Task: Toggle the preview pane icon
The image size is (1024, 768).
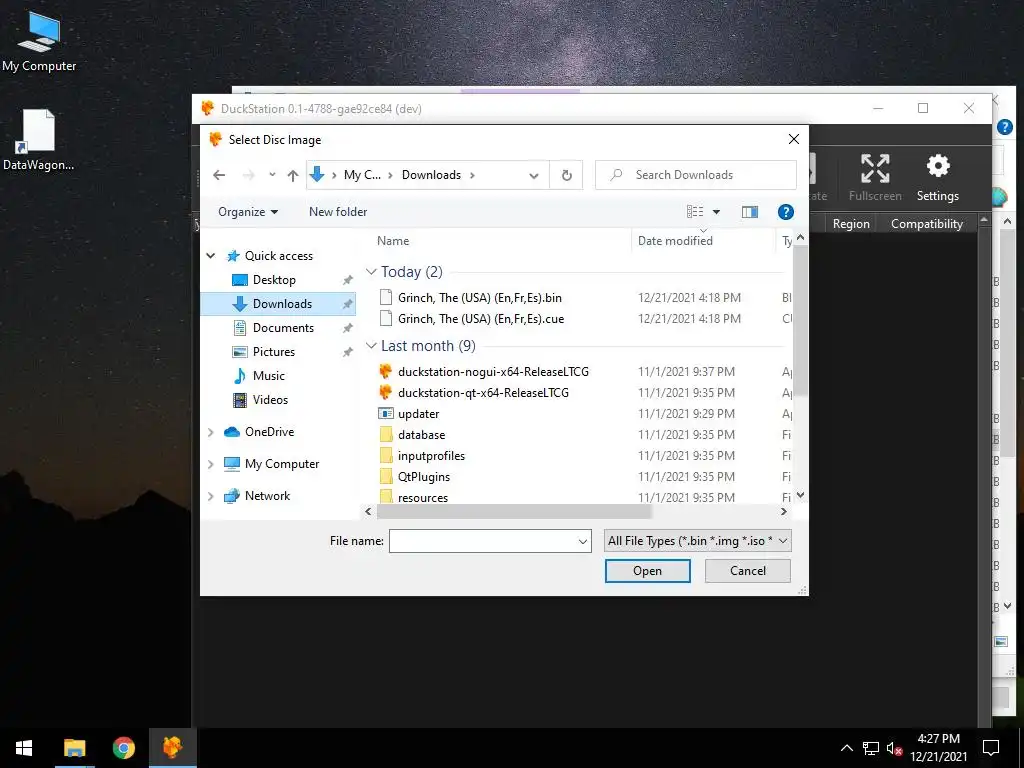Action: pyautogui.click(x=750, y=212)
